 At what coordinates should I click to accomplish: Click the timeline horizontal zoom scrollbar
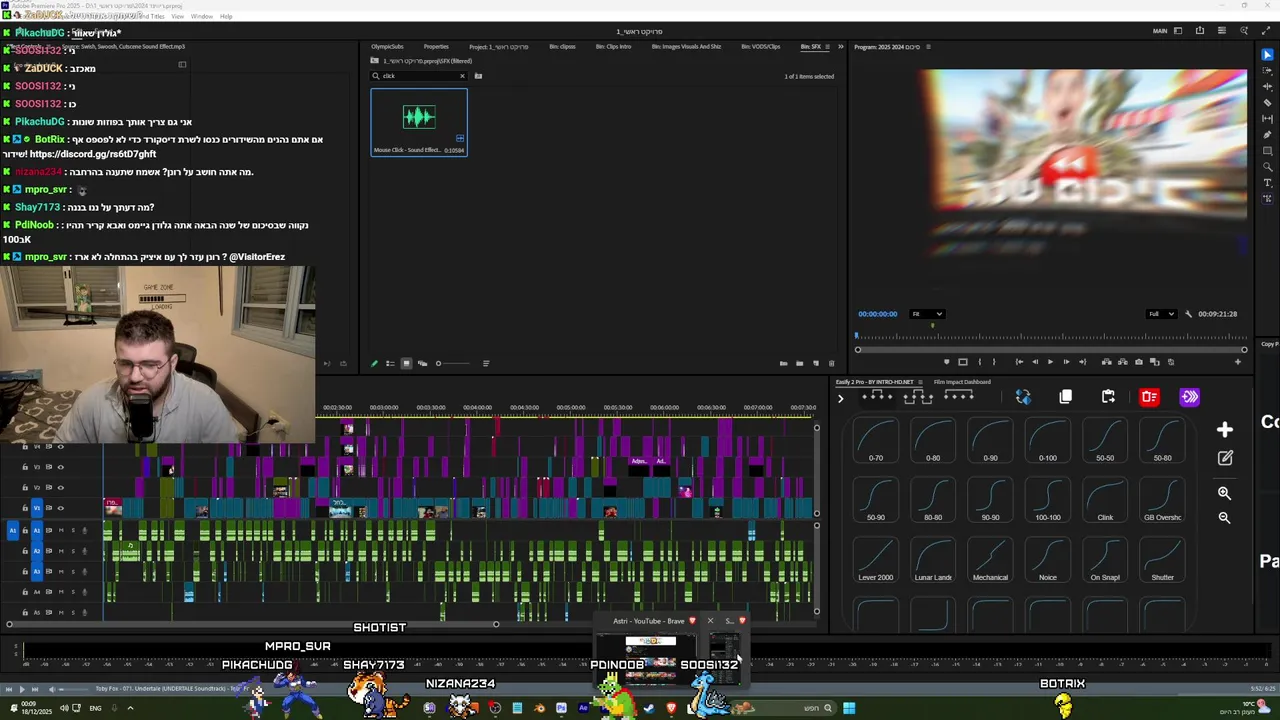coord(252,625)
